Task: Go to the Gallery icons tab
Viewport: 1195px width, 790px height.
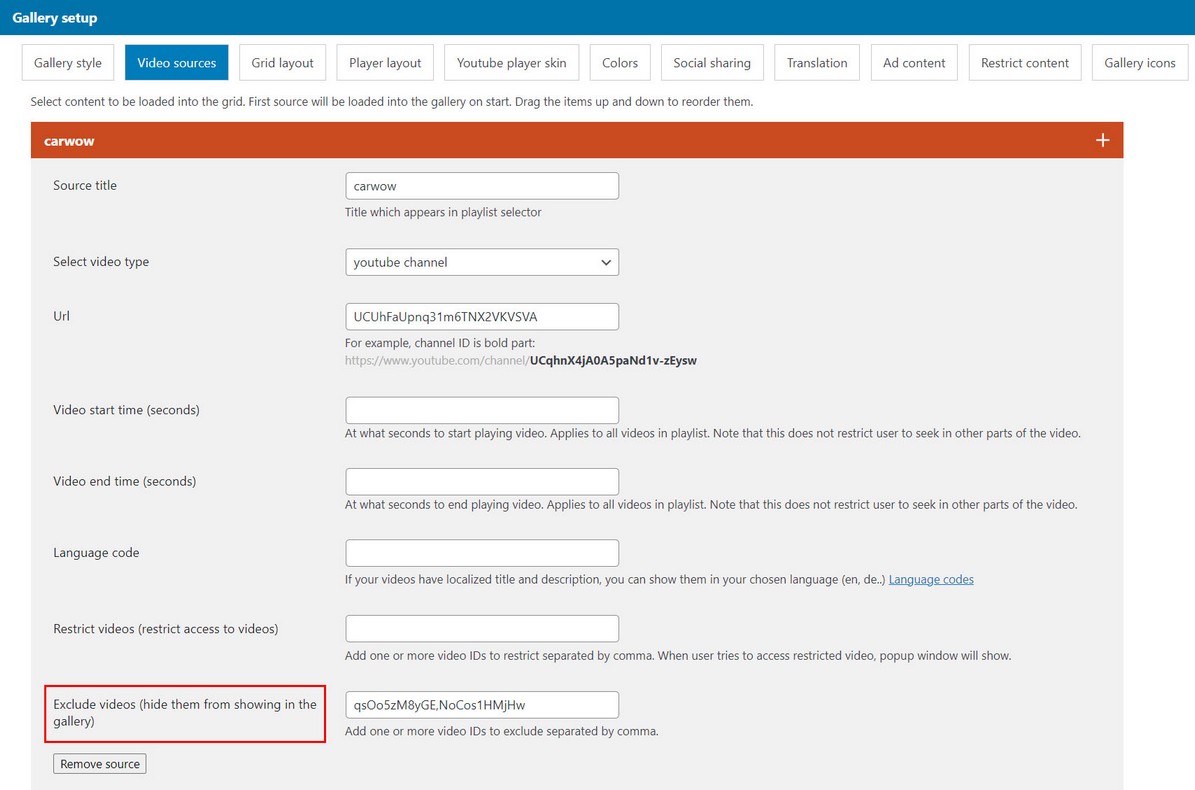Action: (x=1139, y=62)
